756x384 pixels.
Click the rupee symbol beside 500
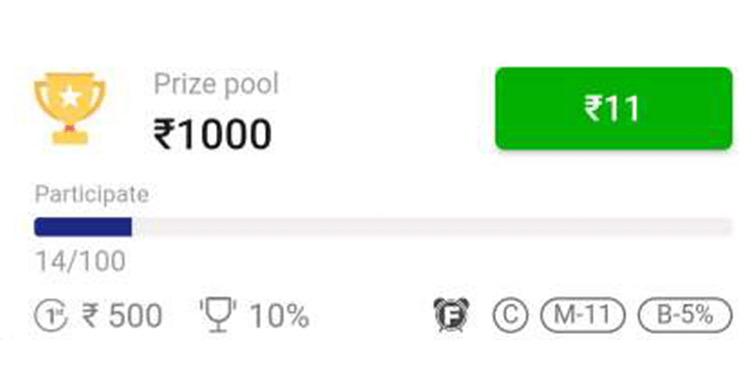pos(90,316)
